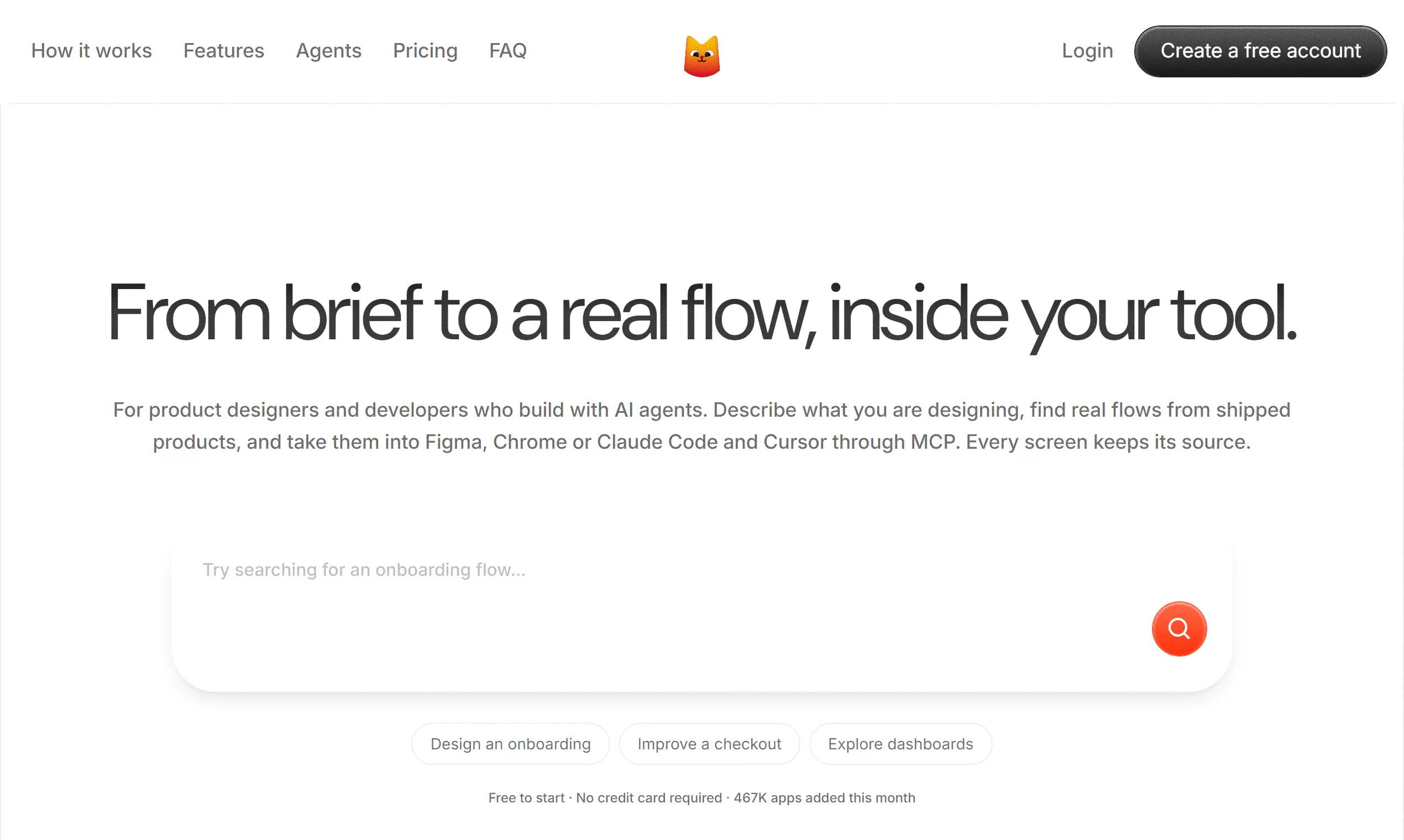Choose the Explore dashboards suggestion chip
The height and width of the screenshot is (840, 1404).
[x=900, y=744]
